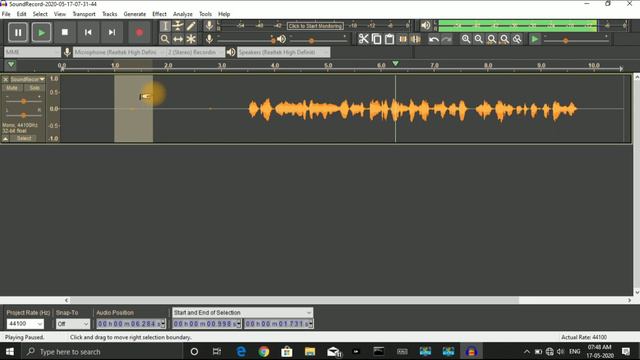
Task: Adjust the track gain slider
Action: coord(23,101)
